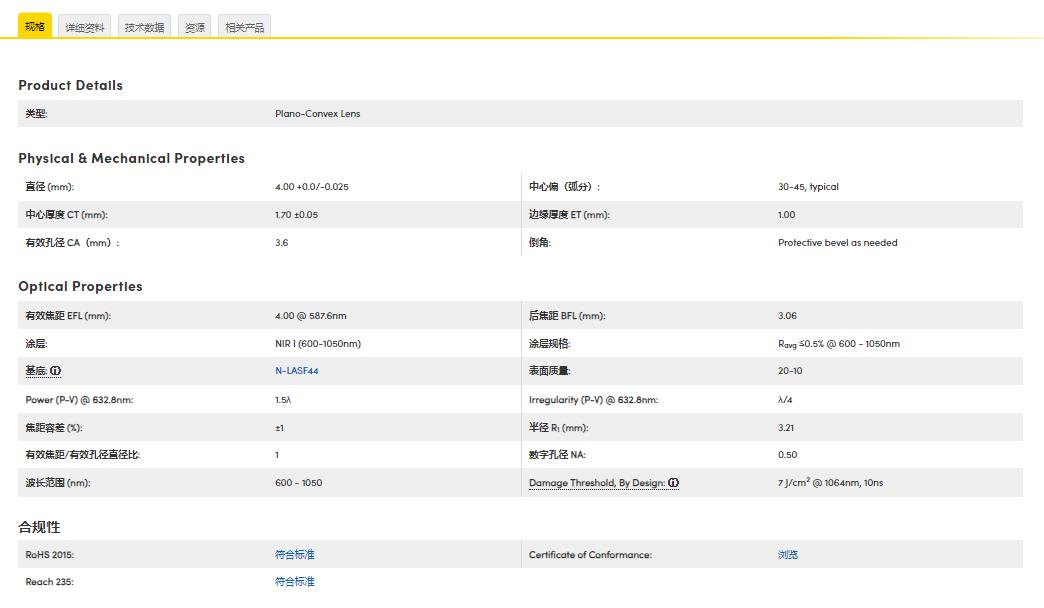Click the Damage Threshold, By Design label

click(596, 483)
